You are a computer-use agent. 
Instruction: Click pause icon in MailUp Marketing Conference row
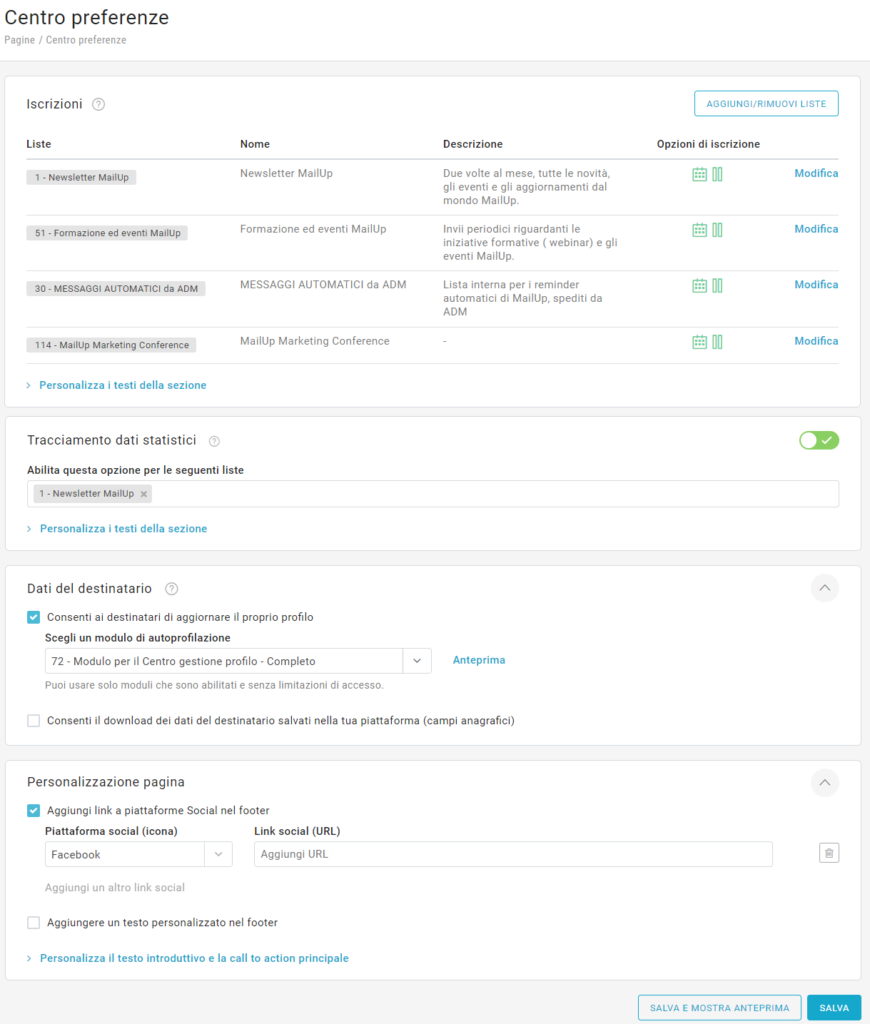point(717,342)
